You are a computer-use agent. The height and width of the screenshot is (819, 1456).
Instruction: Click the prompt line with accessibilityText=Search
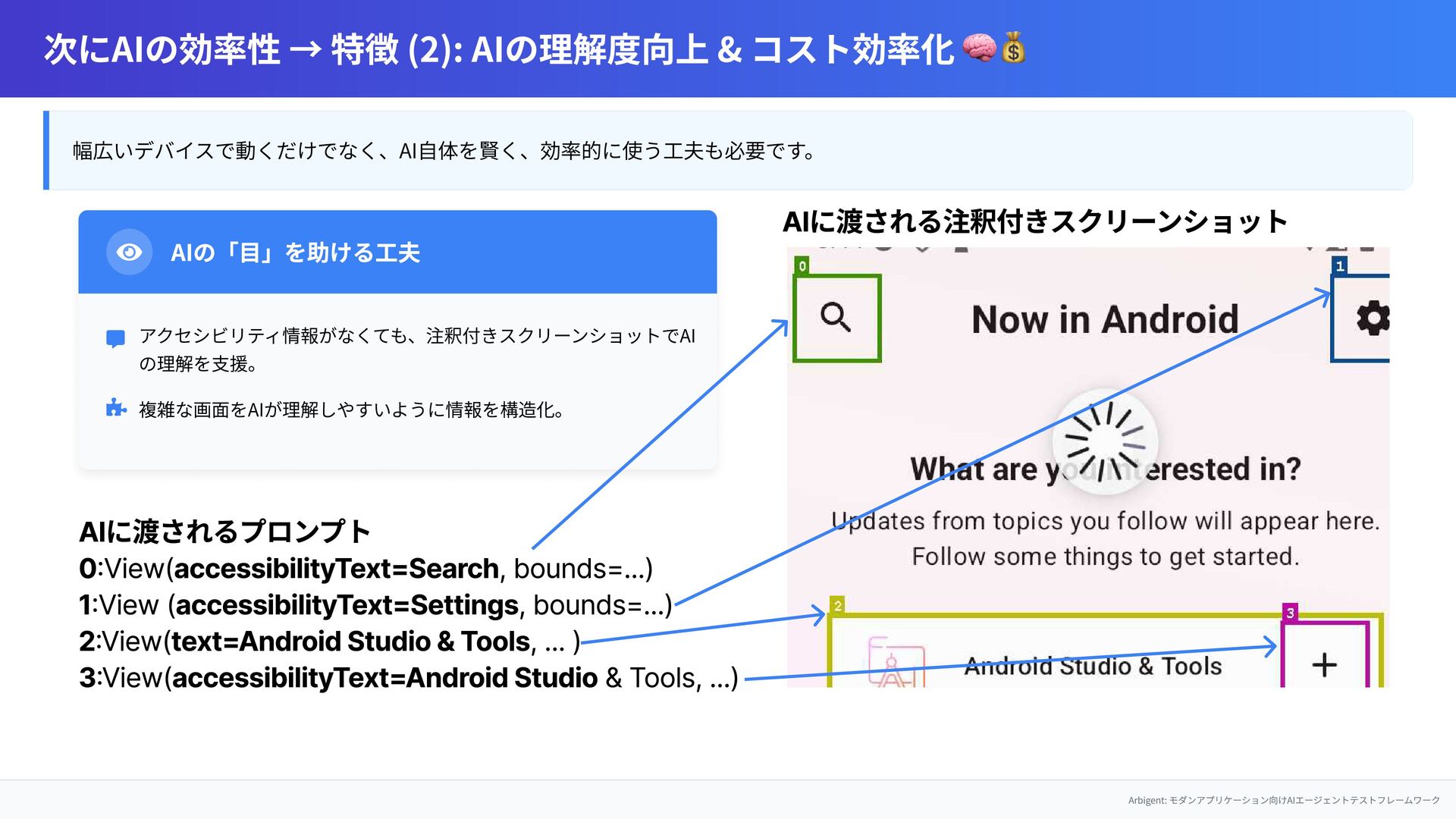[366, 569]
